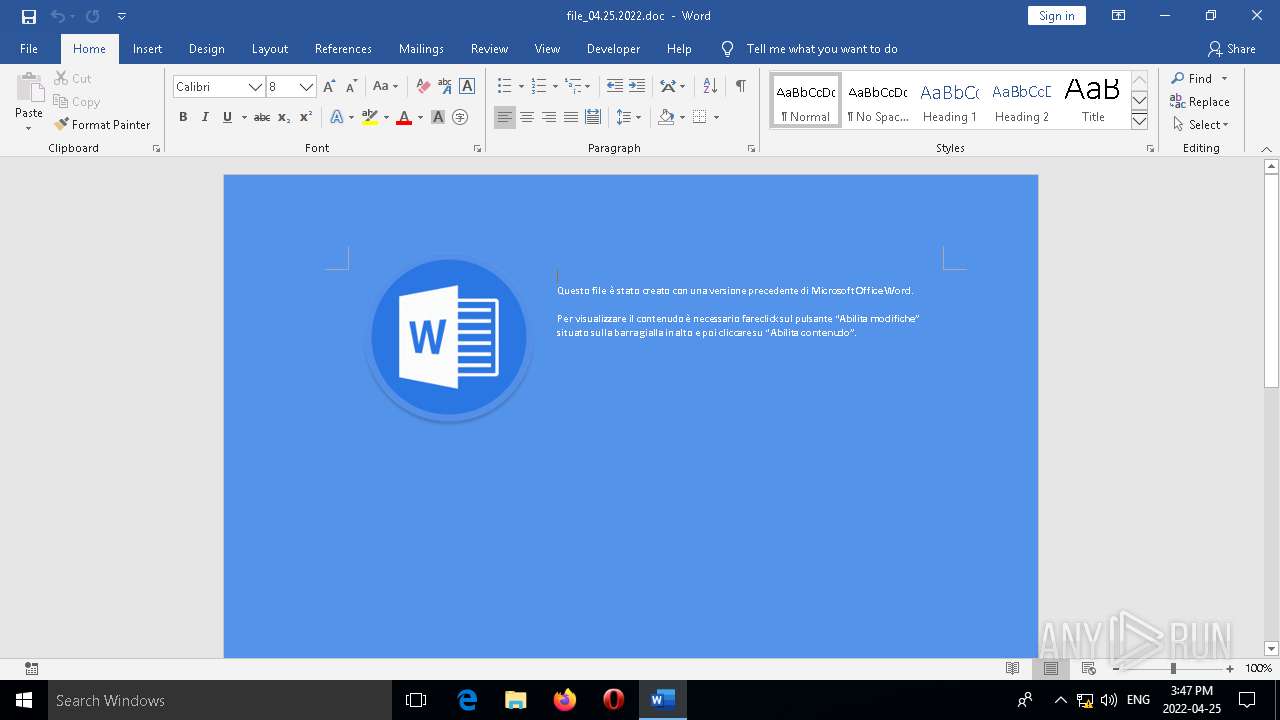Viewport: 1280px width, 720px height.
Task: Decrease paragraph indent
Action: 615,87
